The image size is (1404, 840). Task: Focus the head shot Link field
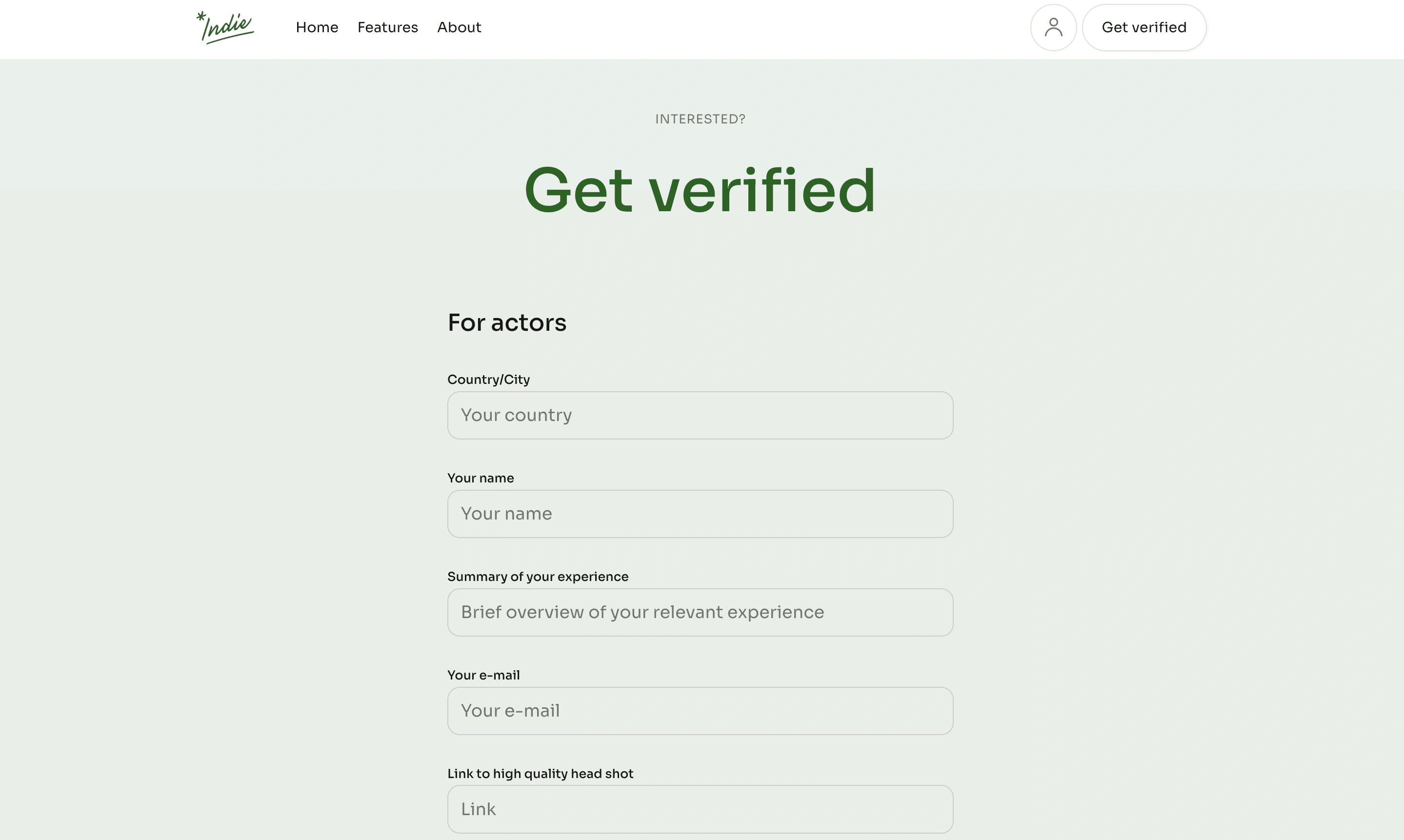[x=700, y=809]
